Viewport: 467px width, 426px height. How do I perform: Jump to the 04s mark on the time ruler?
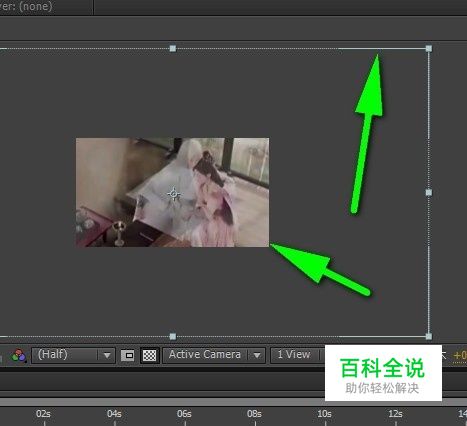[114, 415]
